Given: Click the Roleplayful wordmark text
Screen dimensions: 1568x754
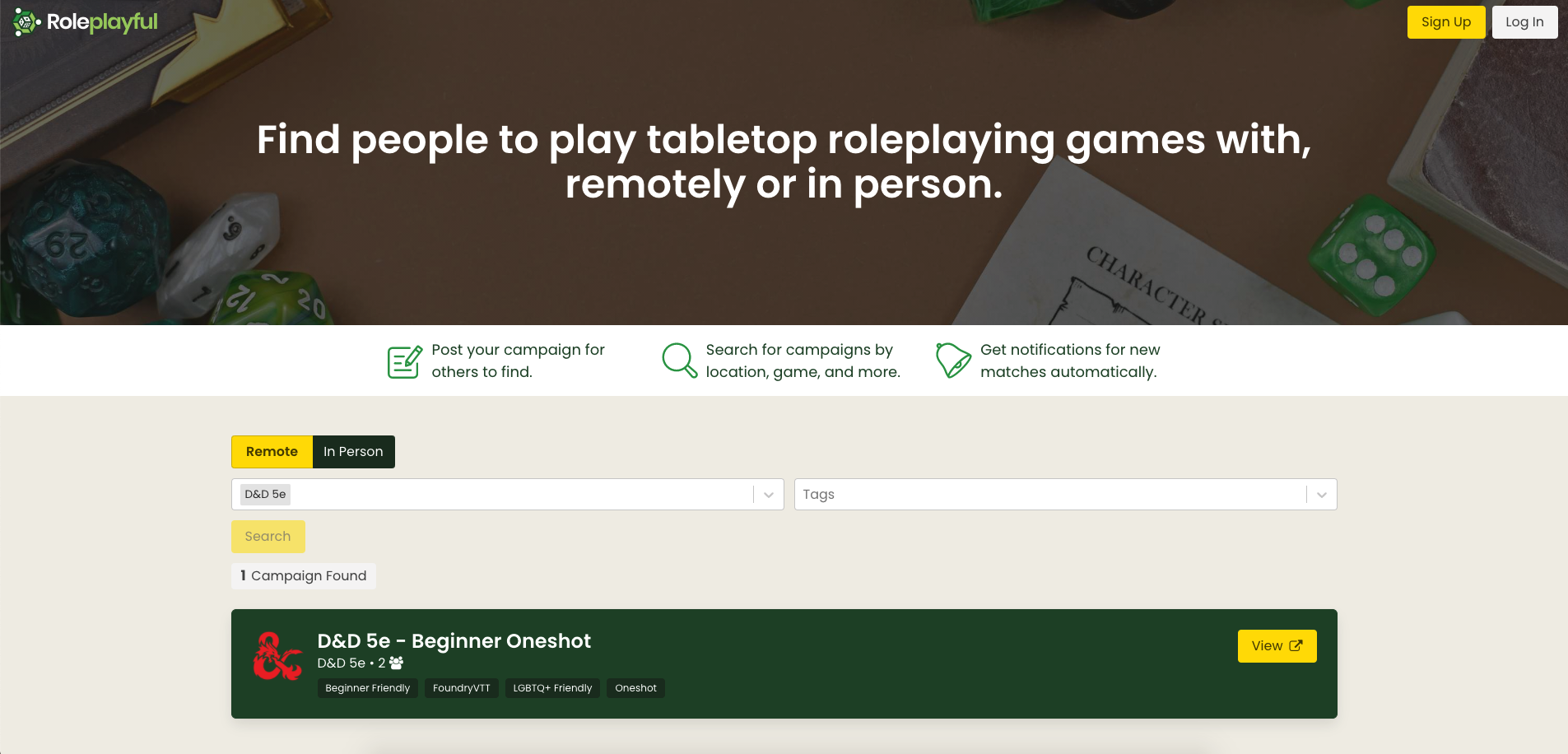Looking at the screenshot, I should (102, 22).
